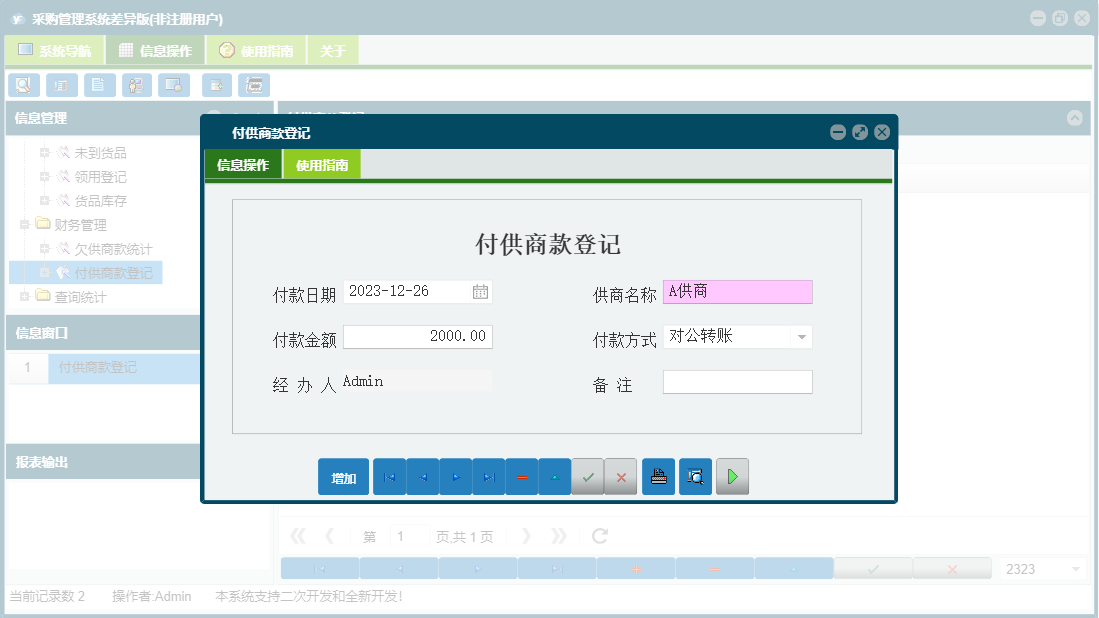Select the magnifier search icon in the toolbar
Viewport: 1099px width, 618px height.
coord(23,85)
